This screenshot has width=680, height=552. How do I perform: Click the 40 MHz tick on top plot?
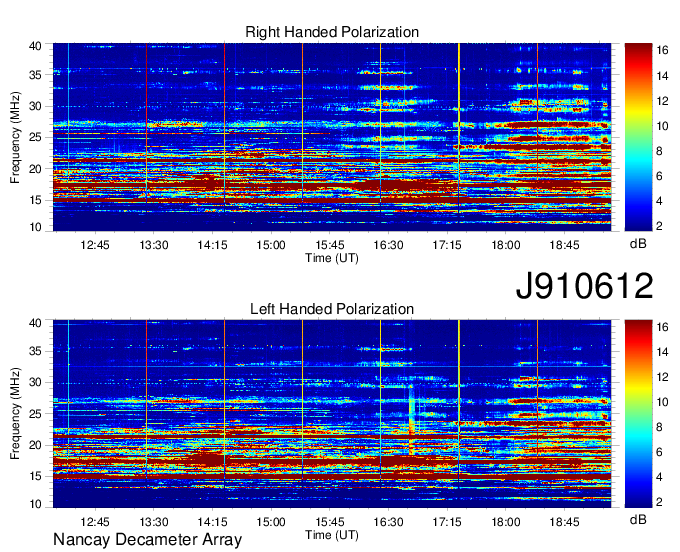(x=35, y=46)
